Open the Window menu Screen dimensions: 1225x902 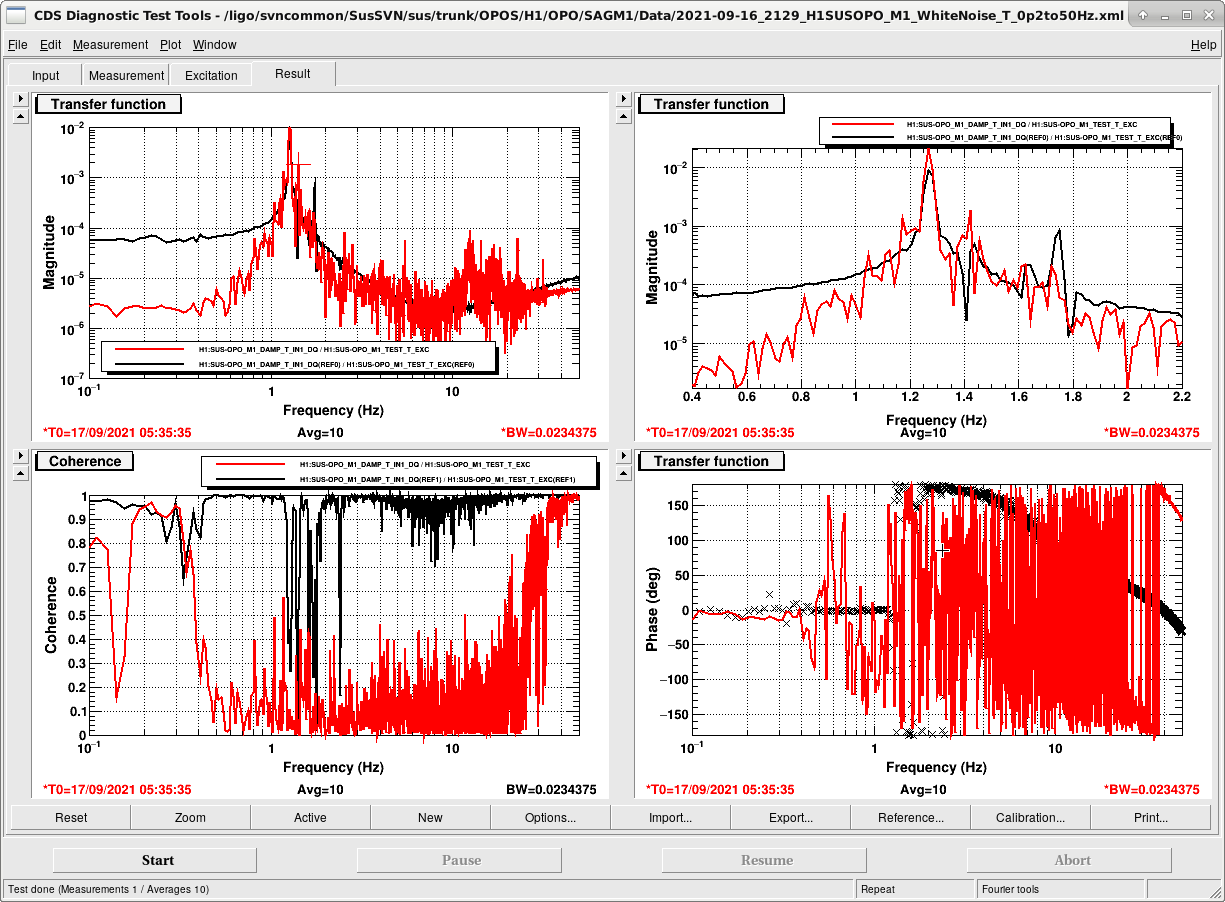[x=215, y=45]
